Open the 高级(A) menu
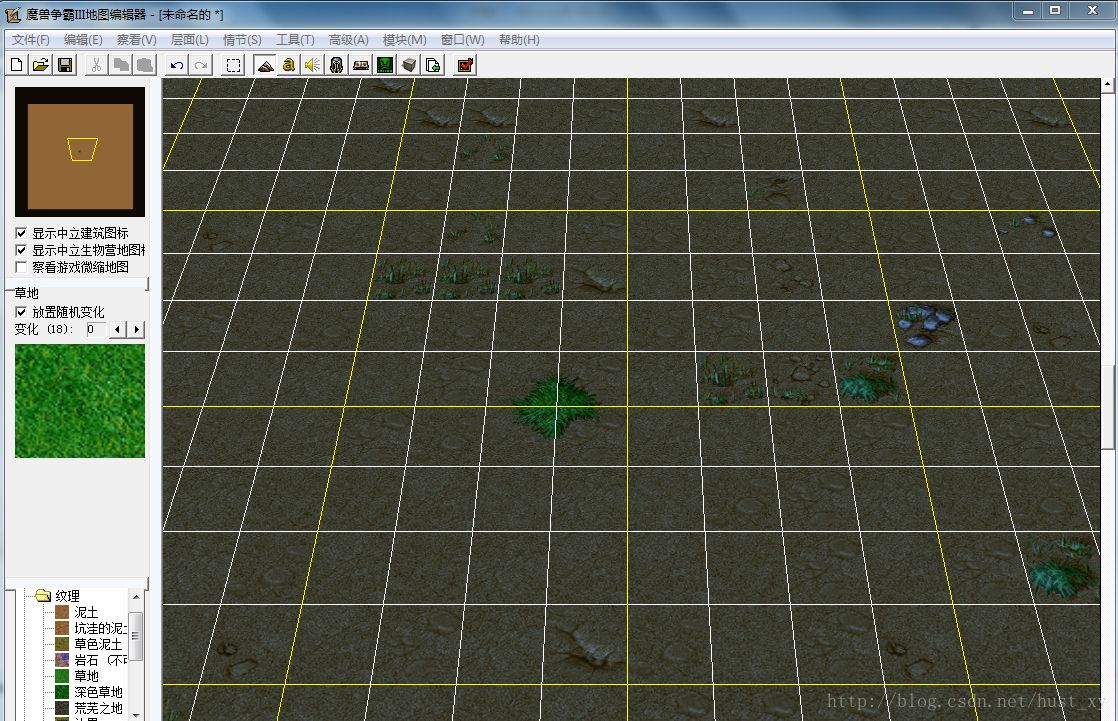The width and height of the screenshot is (1118, 721). [349, 40]
